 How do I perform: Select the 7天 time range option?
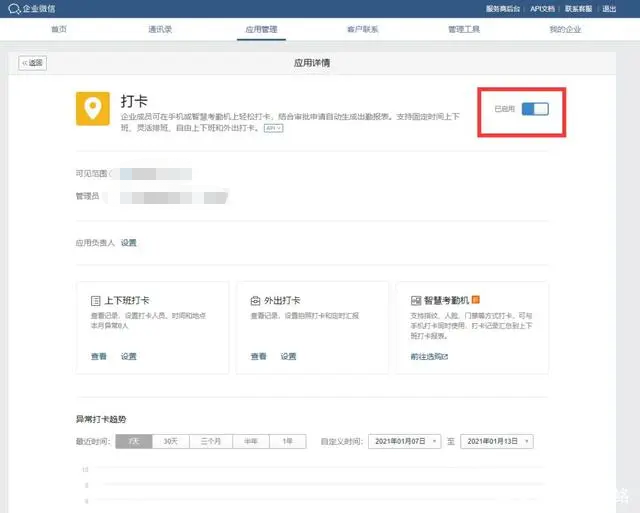click(x=134, y=441)
